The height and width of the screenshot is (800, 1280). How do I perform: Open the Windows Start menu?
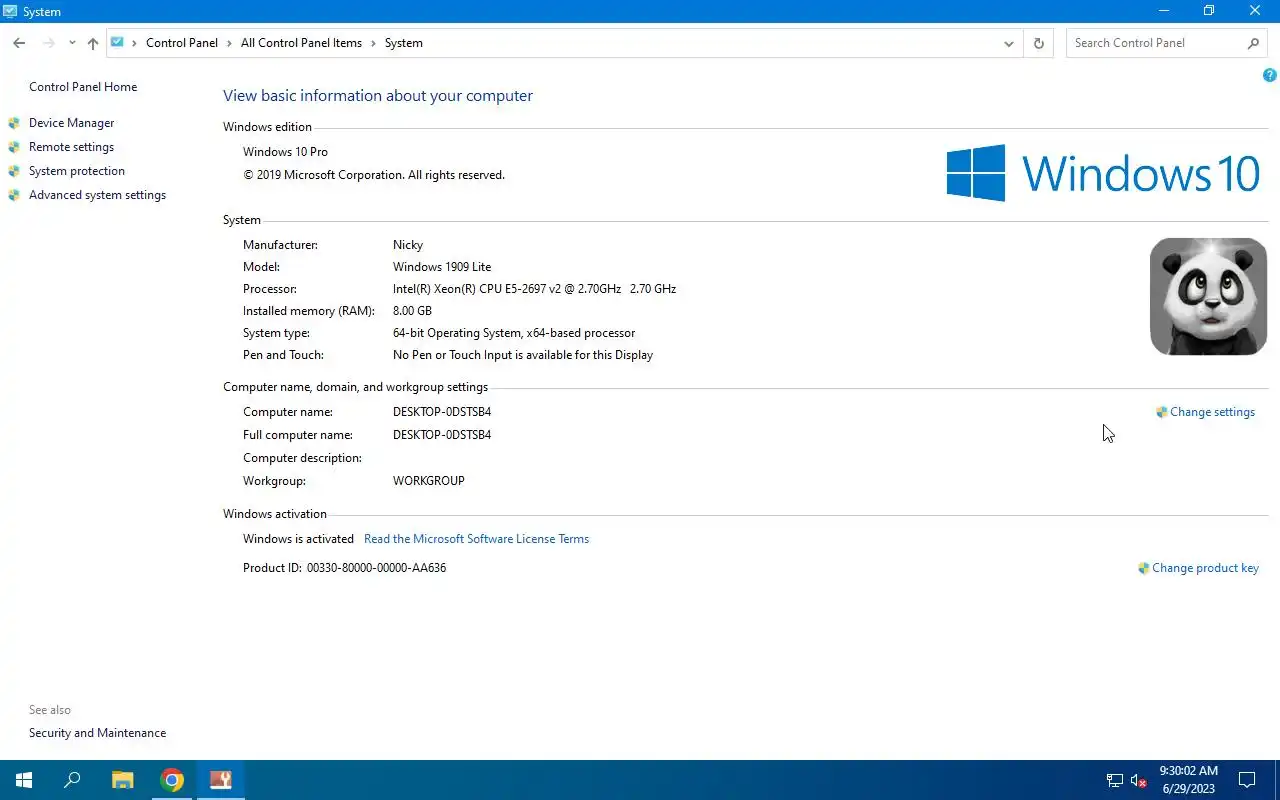pyautogui.click(x=24, y=780)
